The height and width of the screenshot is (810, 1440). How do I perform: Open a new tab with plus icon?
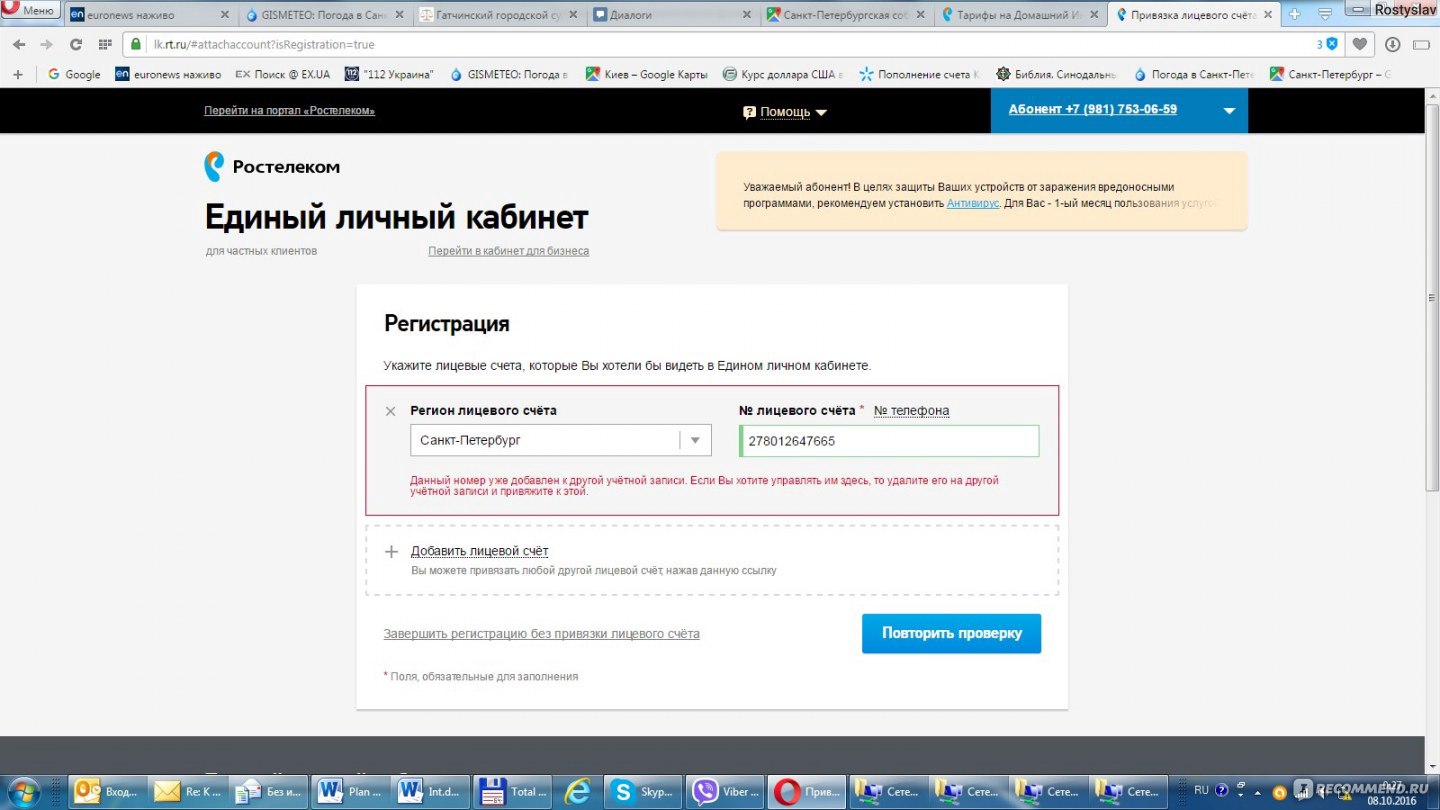point(1295,14)
